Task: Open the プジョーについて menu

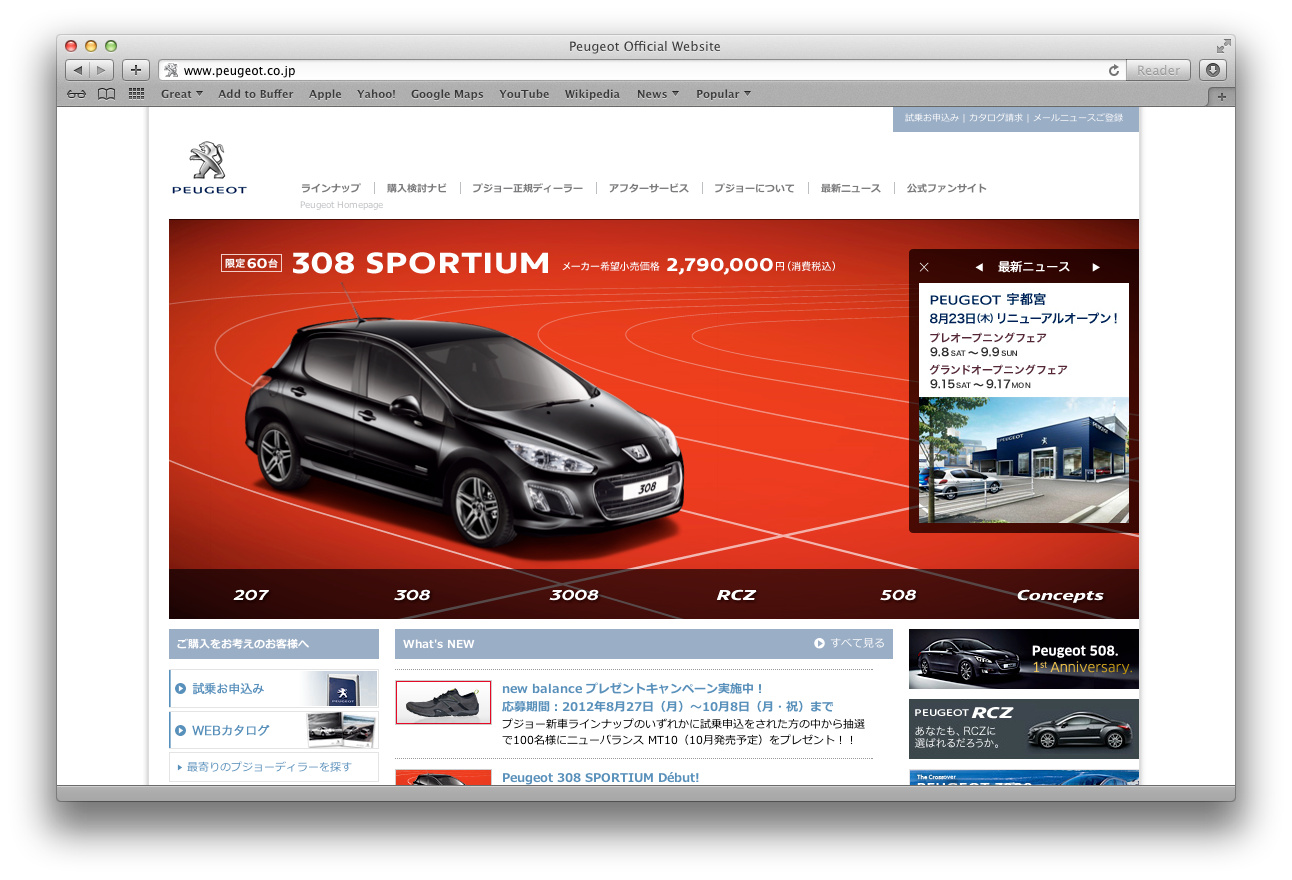Action: (x=754, y=188)
